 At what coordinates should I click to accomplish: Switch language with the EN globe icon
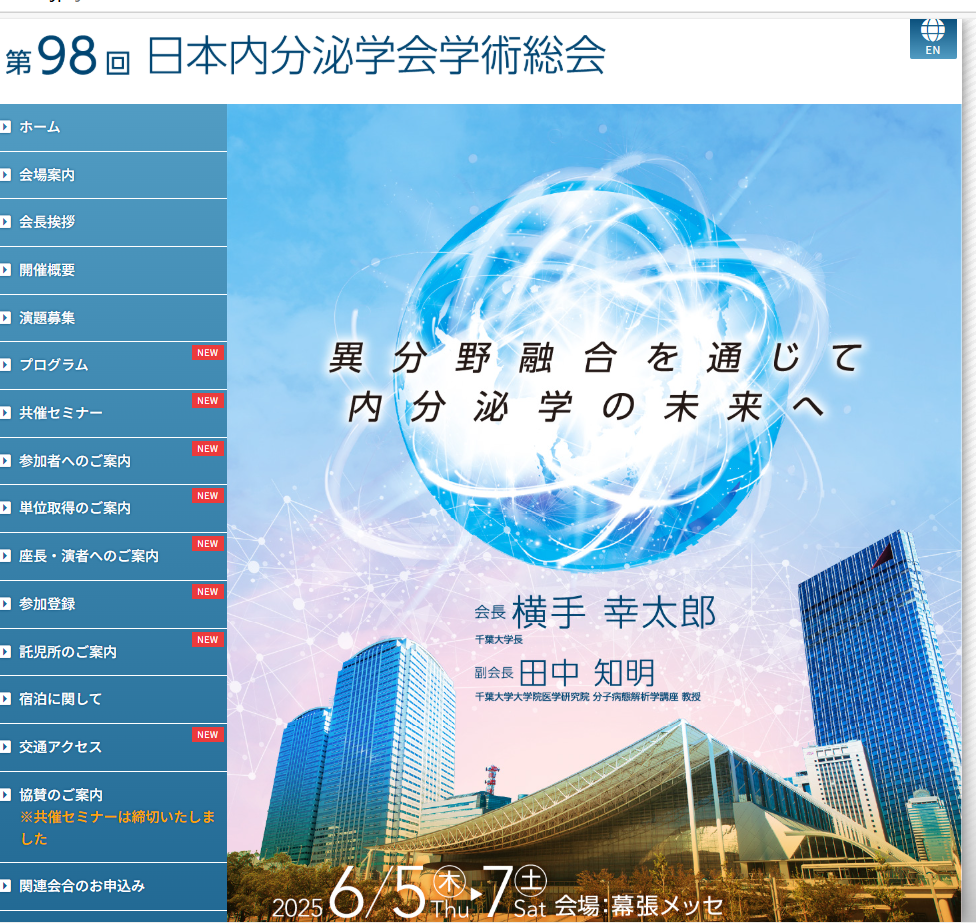point(932,39)
